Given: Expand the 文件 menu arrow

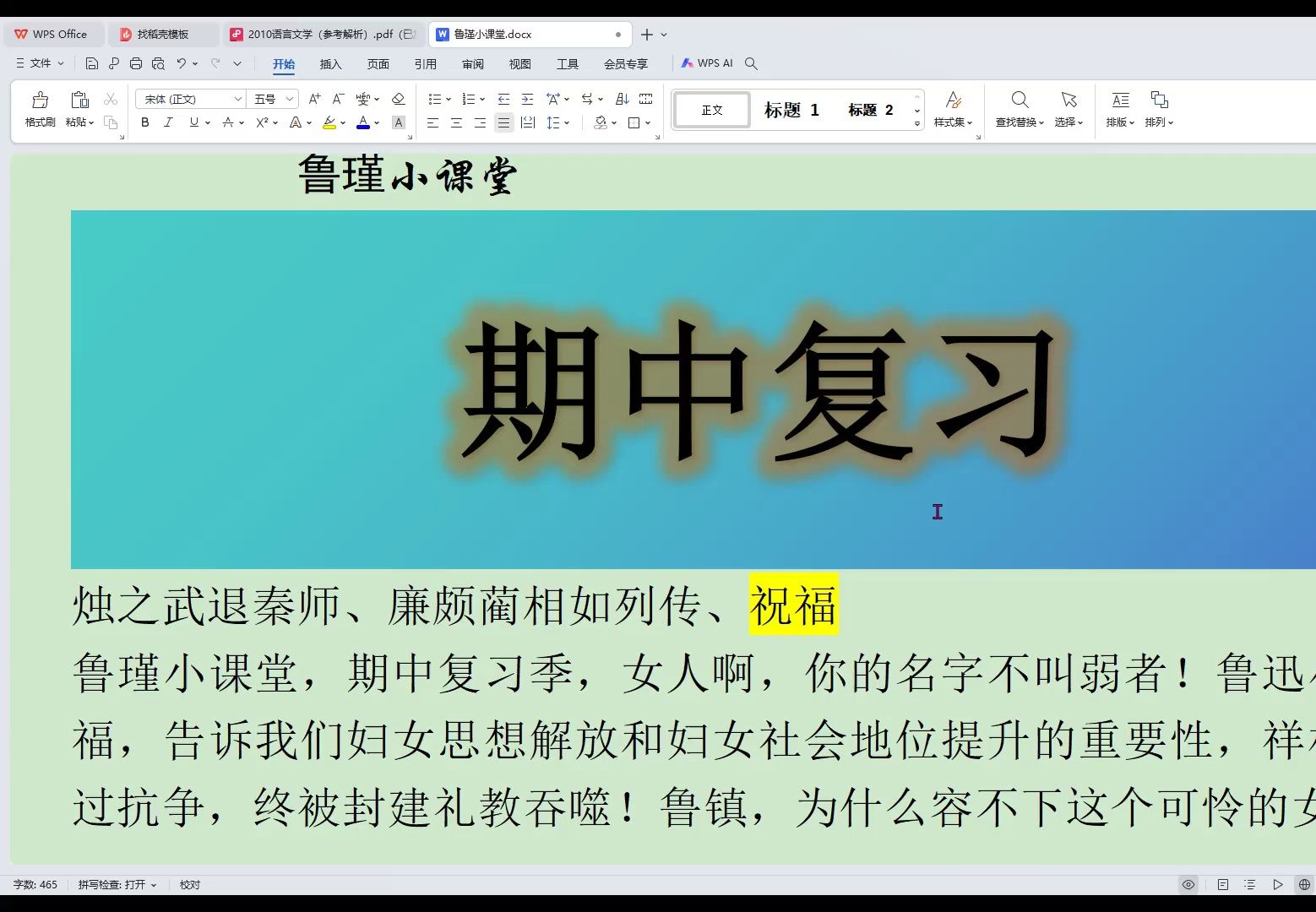Looking at the screenshot, I should [61, 63].
